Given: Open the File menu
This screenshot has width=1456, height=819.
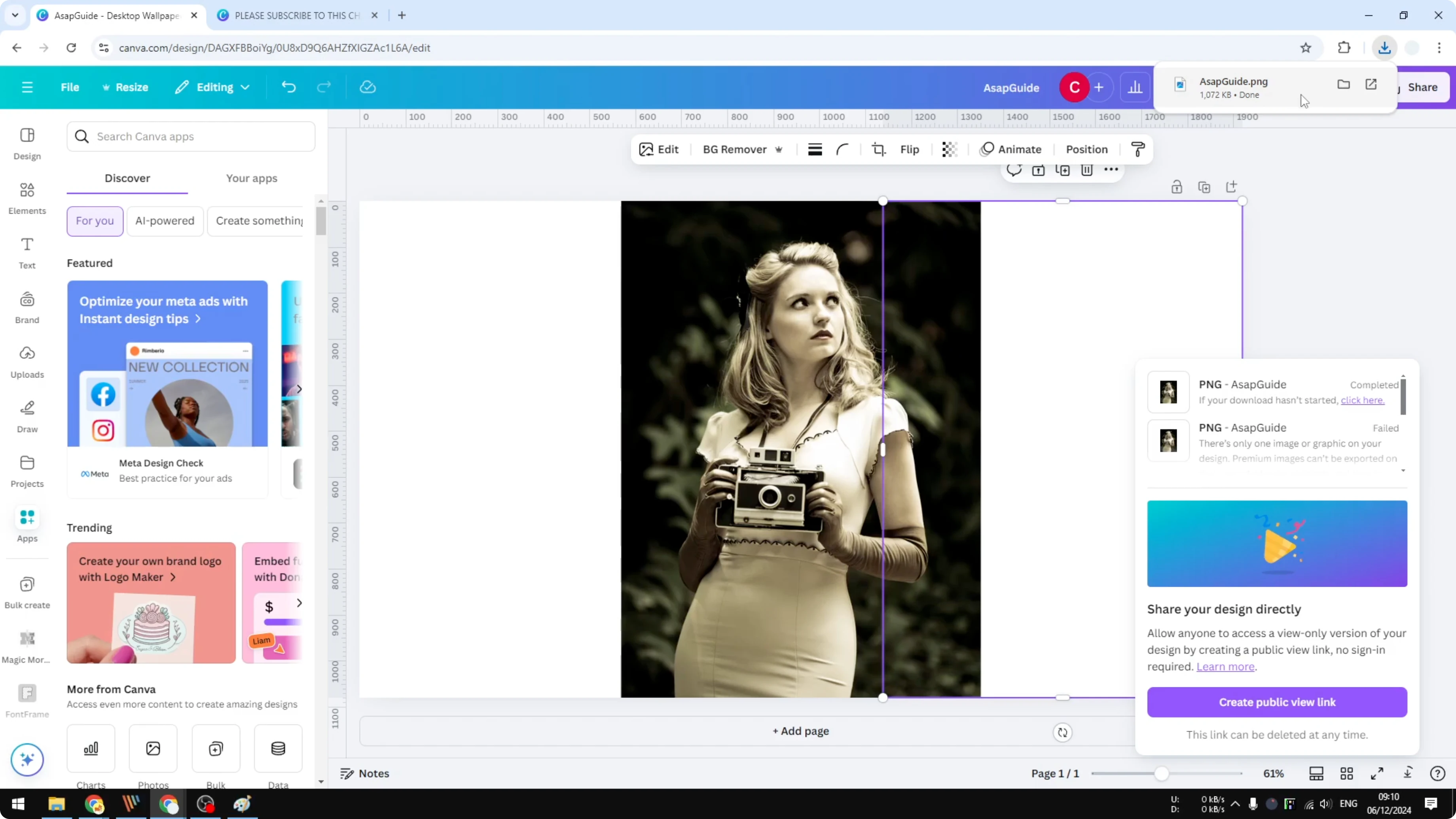Looking at the screenshot, I should [x=70, y=87].
